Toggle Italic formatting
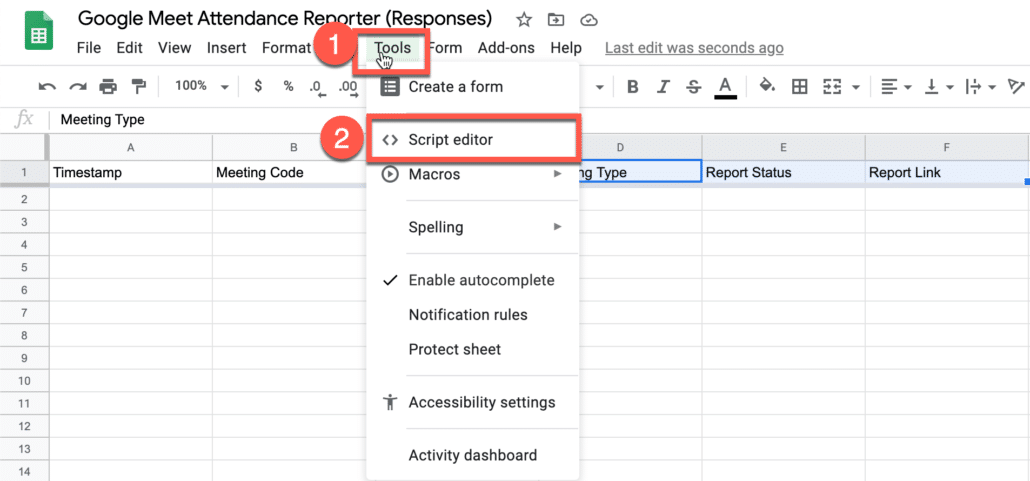This screenshot has height=481, width=1030. (663, 87)
